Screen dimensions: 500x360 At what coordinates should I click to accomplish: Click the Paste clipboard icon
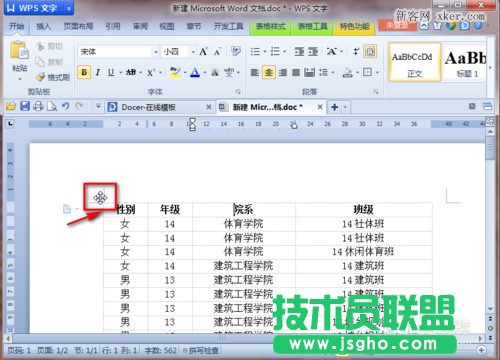[x=19, y=51]
